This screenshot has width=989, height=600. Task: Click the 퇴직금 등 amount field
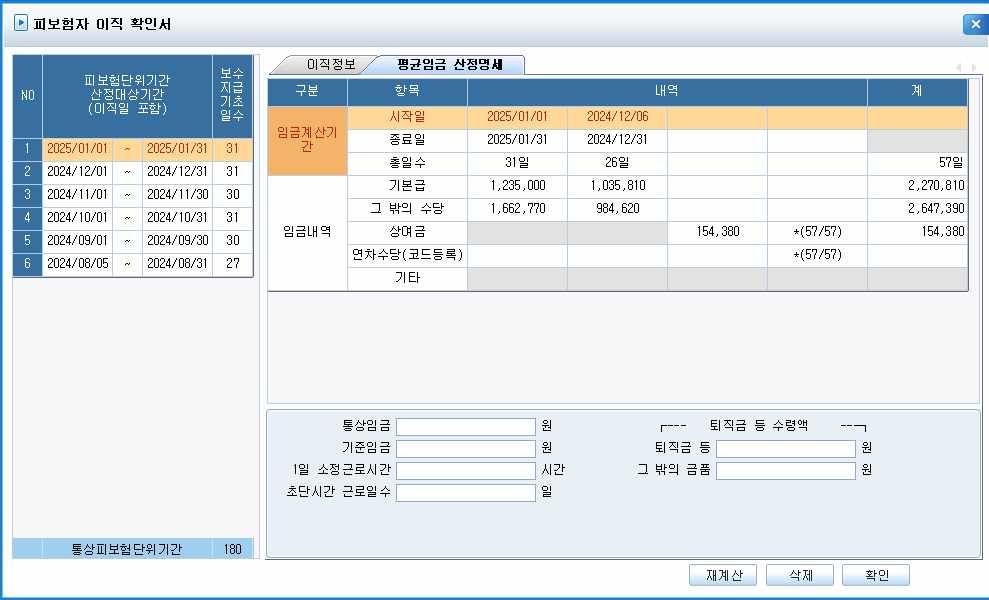point(785,448)
